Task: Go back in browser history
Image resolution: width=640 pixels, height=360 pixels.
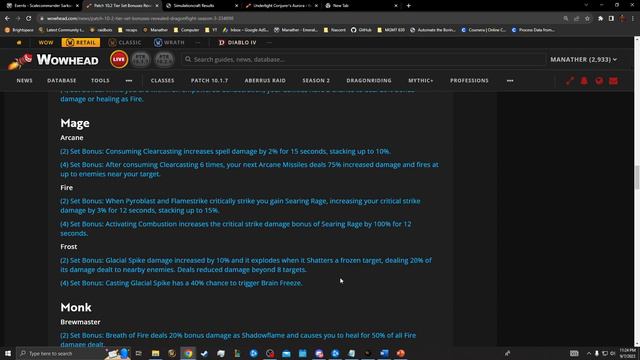Action: 7,18
